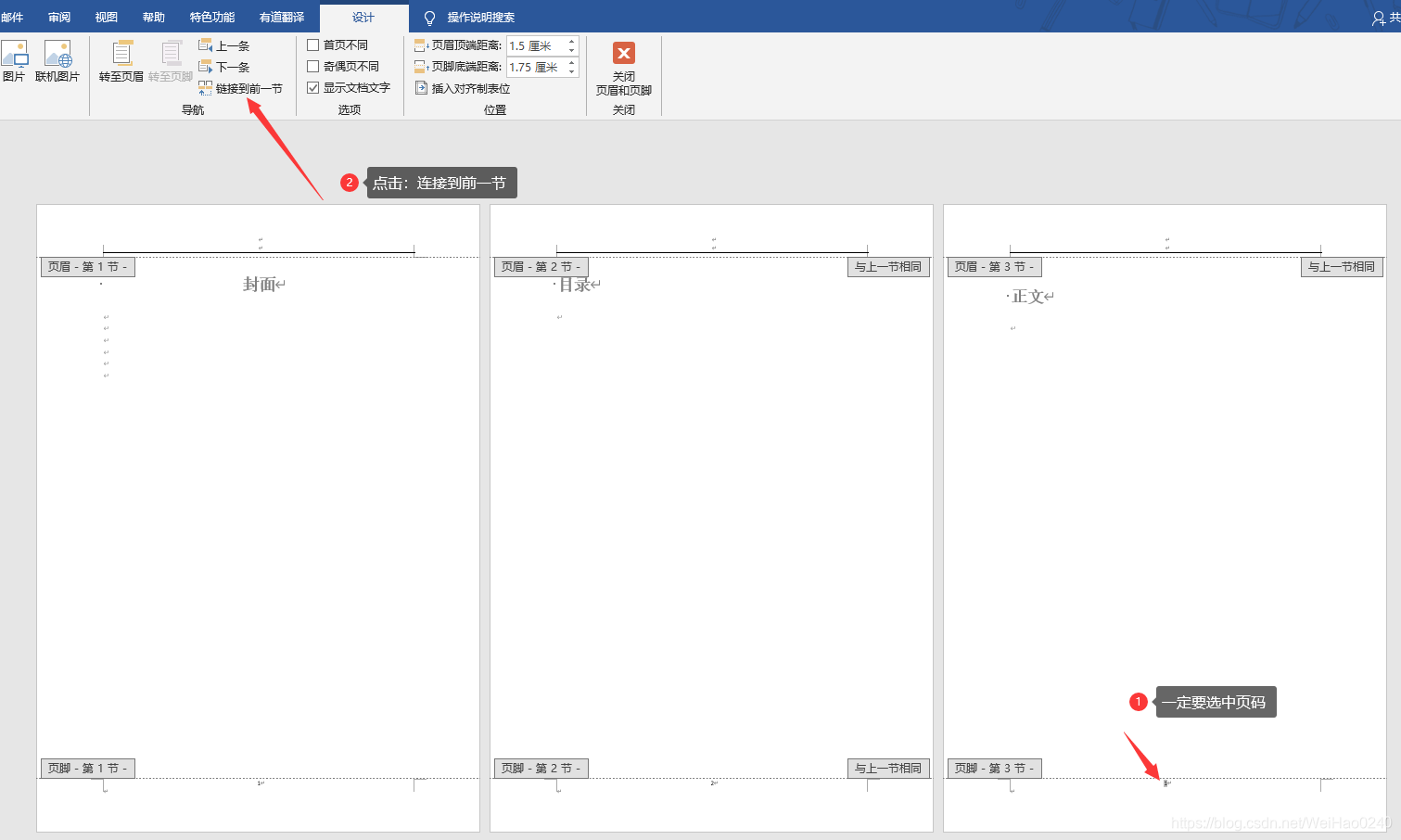Decrease header top distance spinner

(571, 50)
